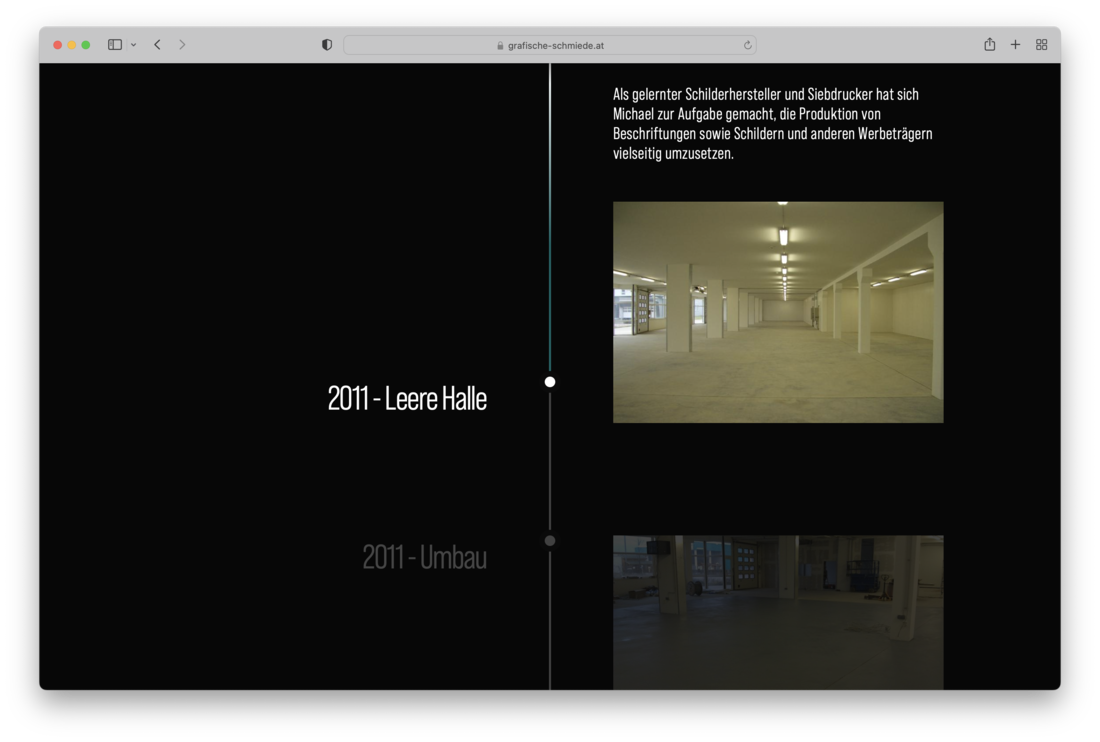
Task: Open the Share menu icon
Action: tap(989, 45)
